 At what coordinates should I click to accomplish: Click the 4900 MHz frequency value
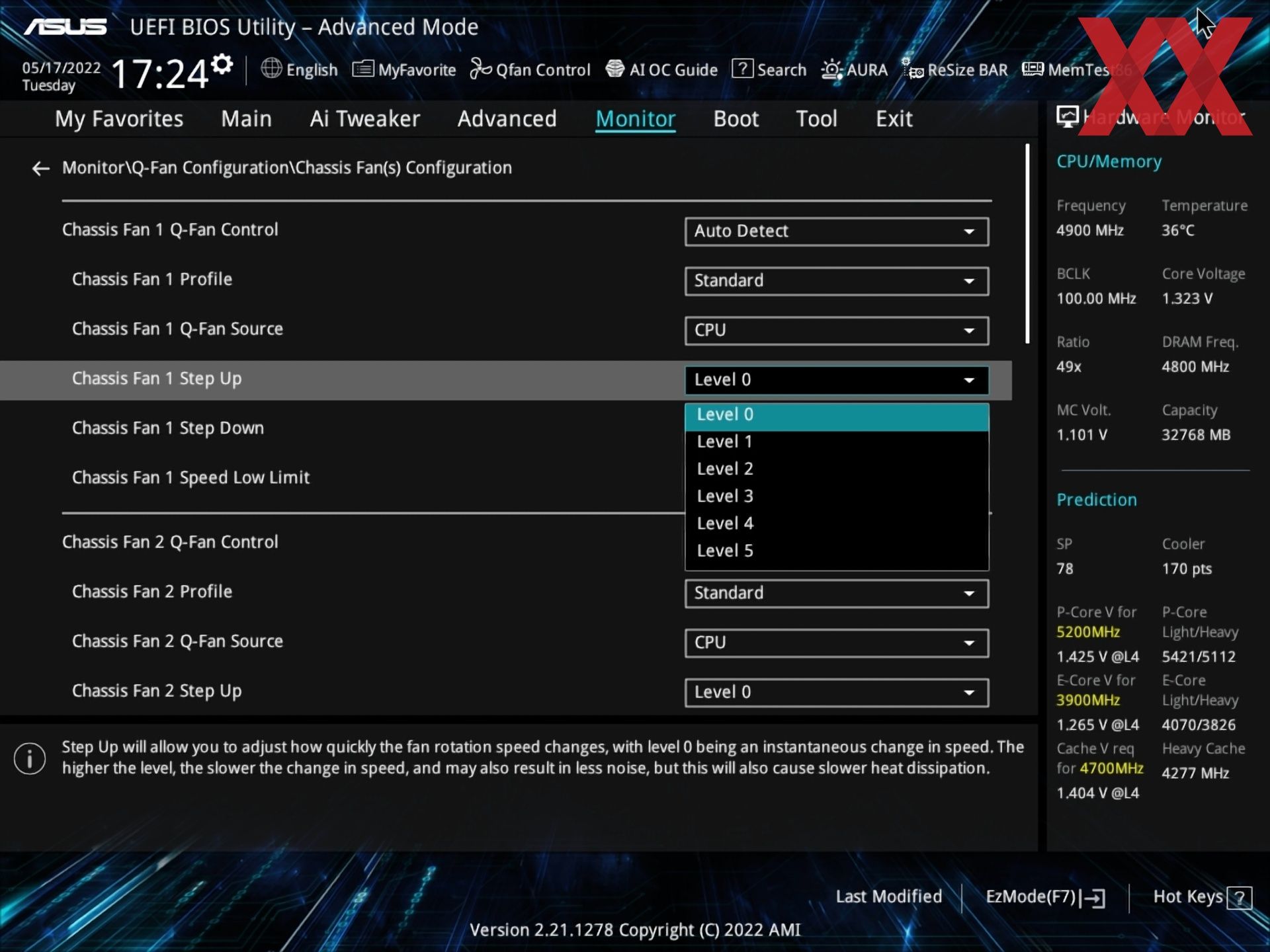[x=1090, y=231]
